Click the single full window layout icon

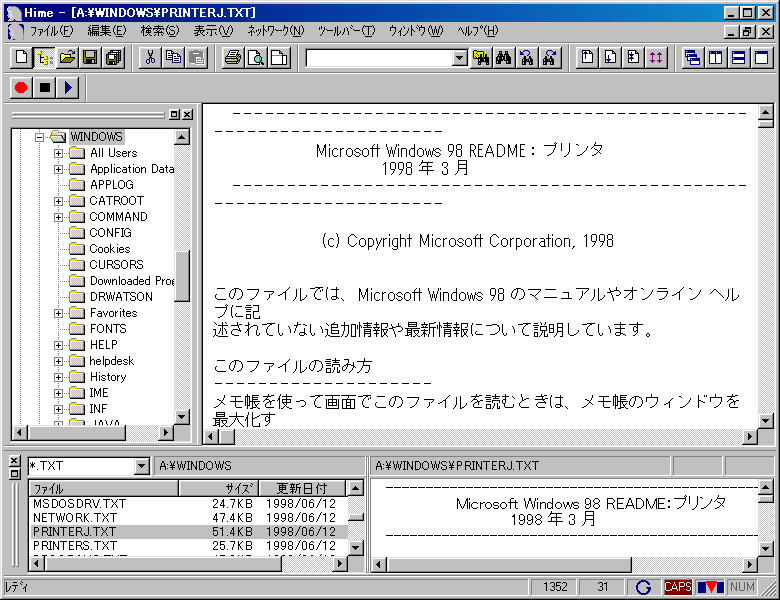(762, 58)
